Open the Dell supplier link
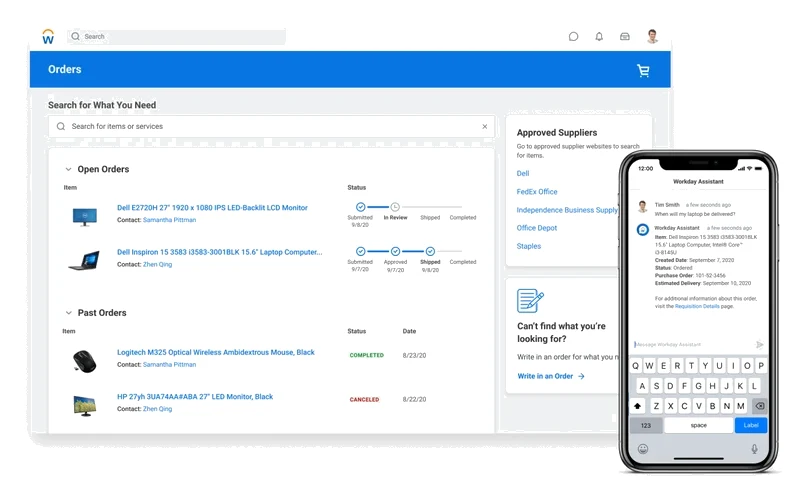 point(523,174)
